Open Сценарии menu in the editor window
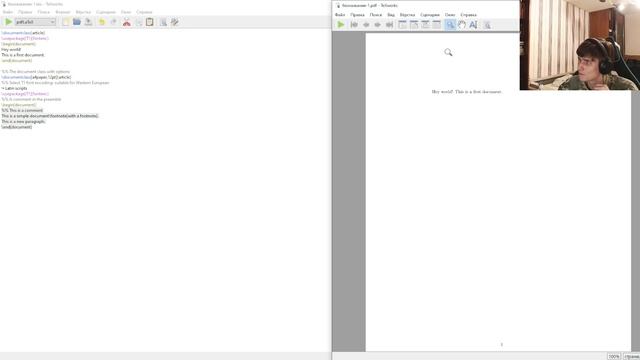The height and width of the screenshot is (360, 640). (106, 12)
